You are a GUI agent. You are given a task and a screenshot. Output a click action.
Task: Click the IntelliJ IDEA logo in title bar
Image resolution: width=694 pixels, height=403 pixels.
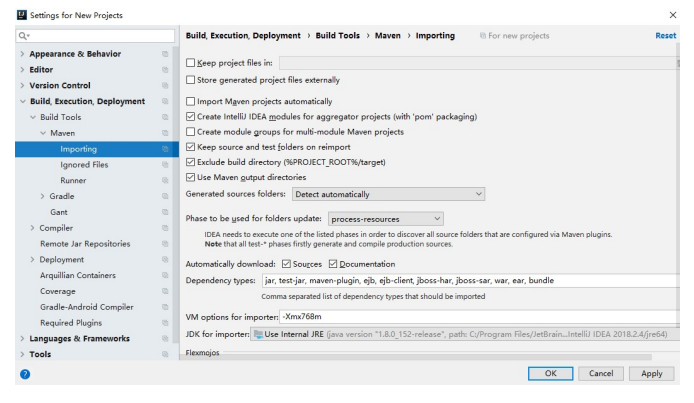click(22, 15)
